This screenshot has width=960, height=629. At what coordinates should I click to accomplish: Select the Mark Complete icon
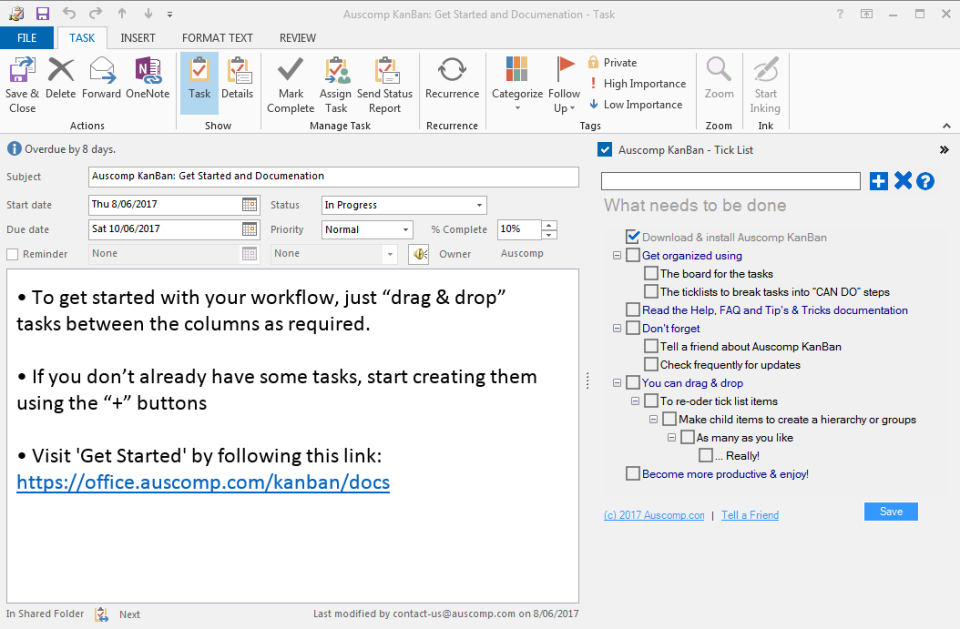pos(290,78)
